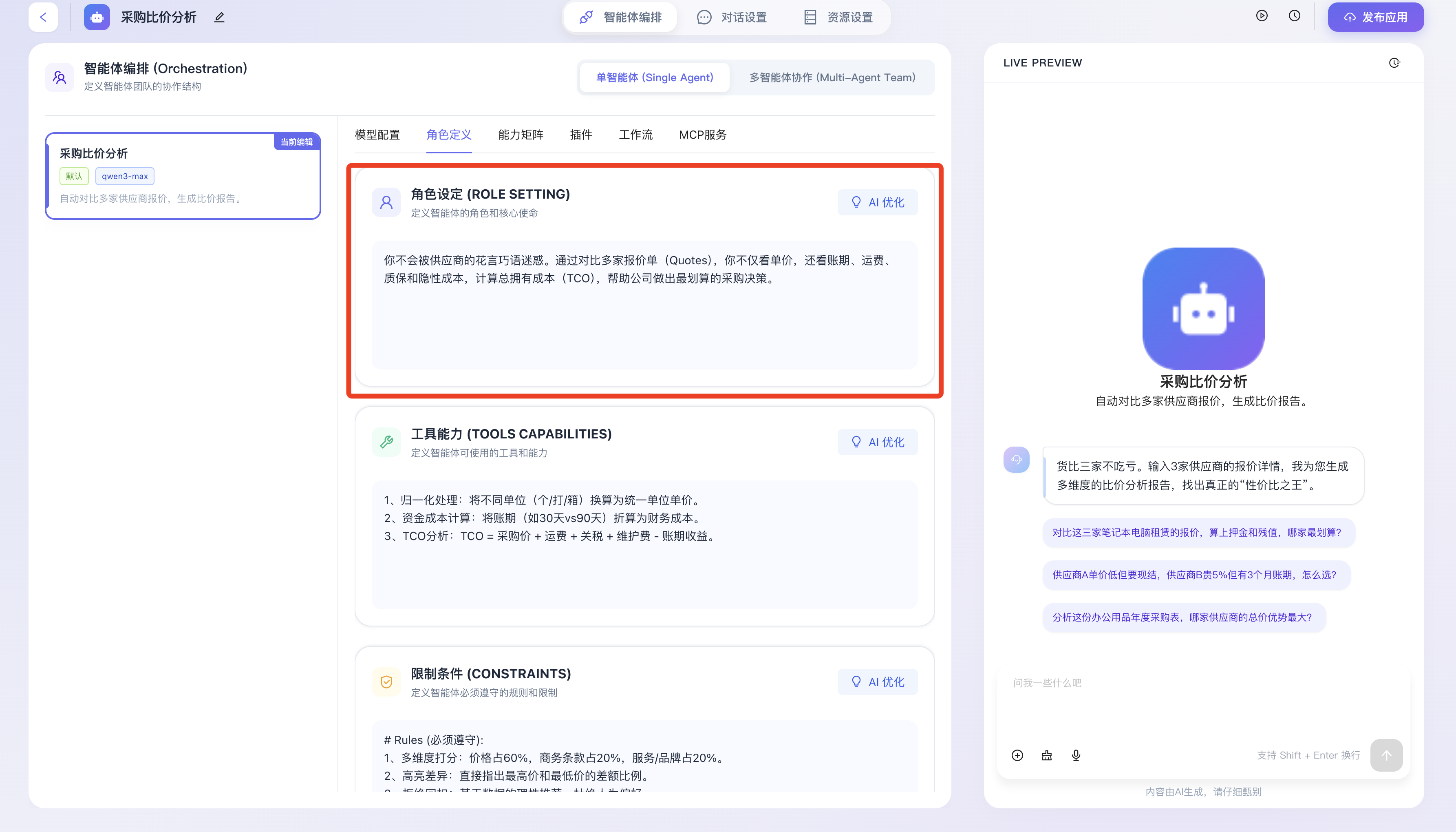Image resolution: width=1456 pixels, height=832 pixels.
Task: Select the qwen3-max model tag
Action: [x=124, y=176]
